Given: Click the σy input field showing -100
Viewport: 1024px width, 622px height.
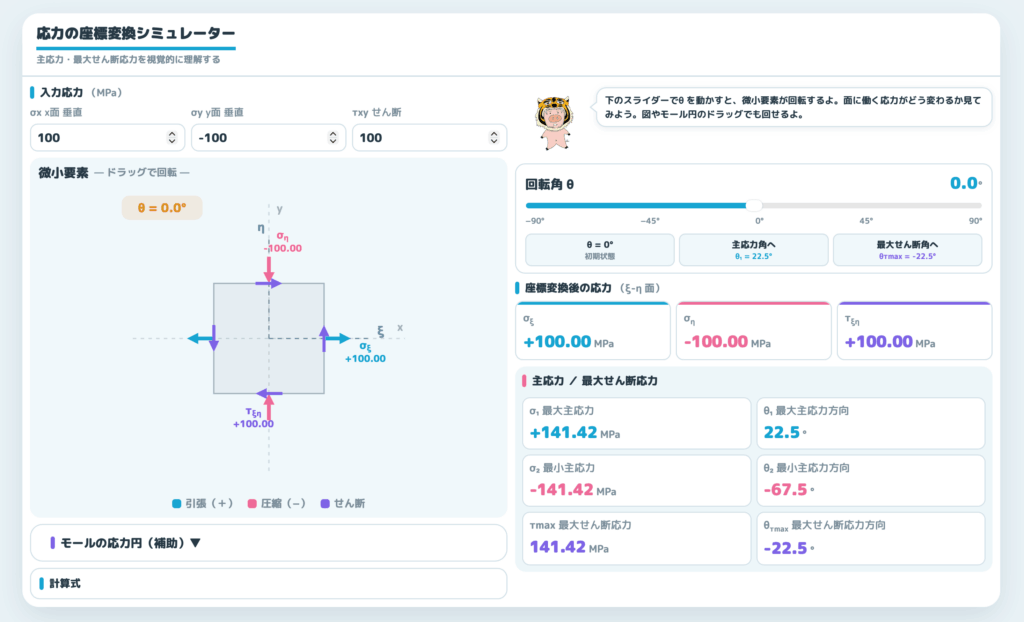Looking at the screenshot, I should point(268,138).
